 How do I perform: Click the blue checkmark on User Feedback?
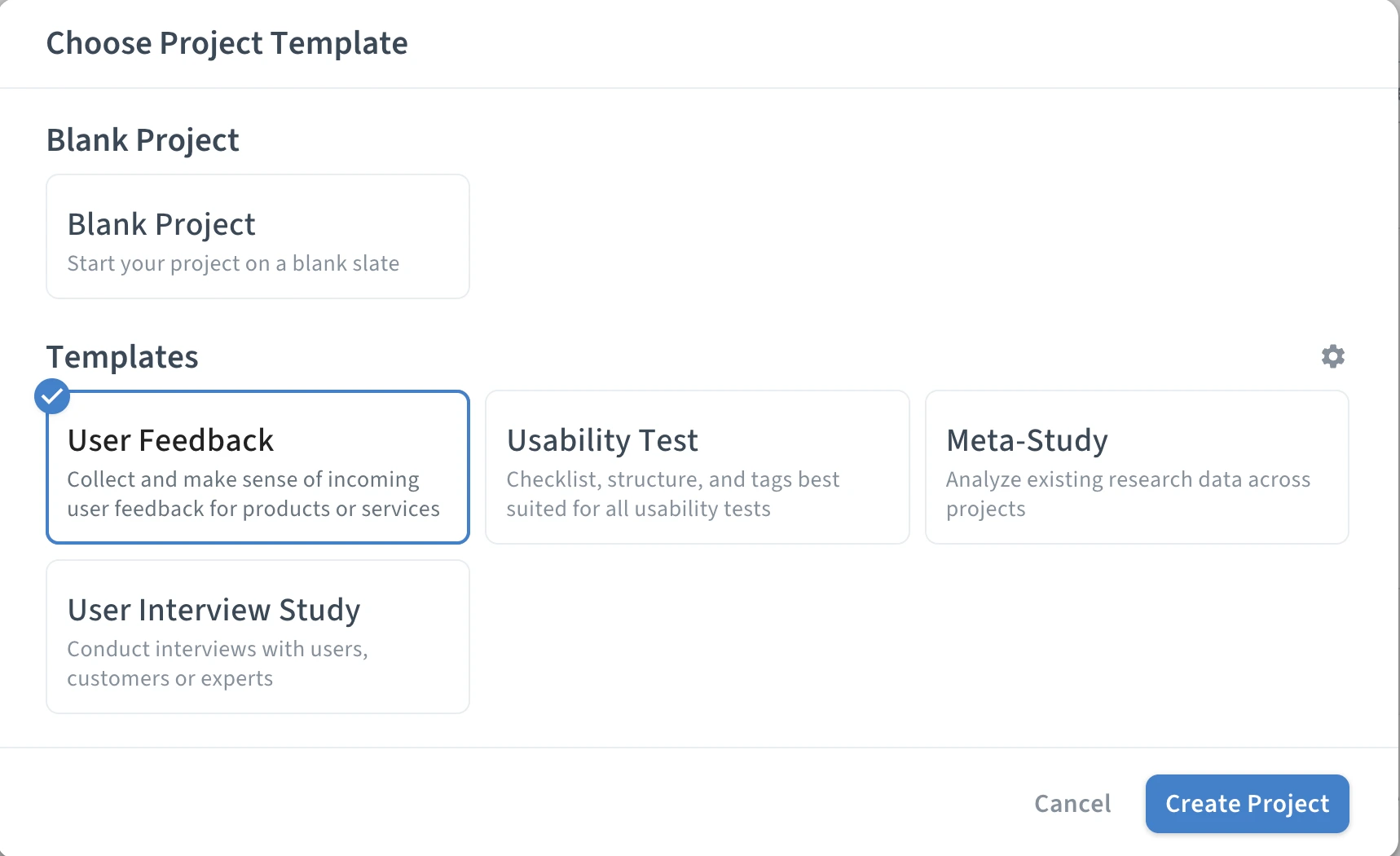click(x=51, y=396)
